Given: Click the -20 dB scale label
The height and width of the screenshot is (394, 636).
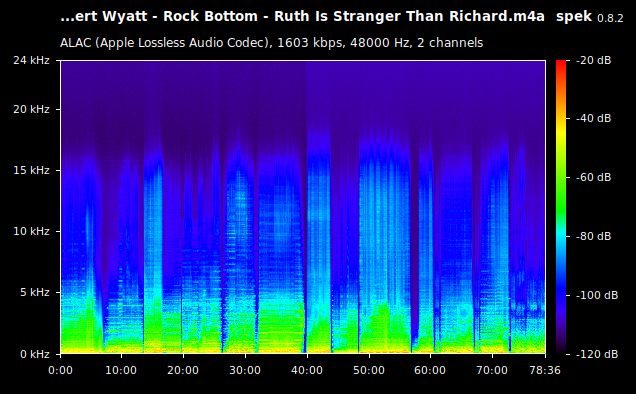Looking at the screenshot, I should click(593, 60).
